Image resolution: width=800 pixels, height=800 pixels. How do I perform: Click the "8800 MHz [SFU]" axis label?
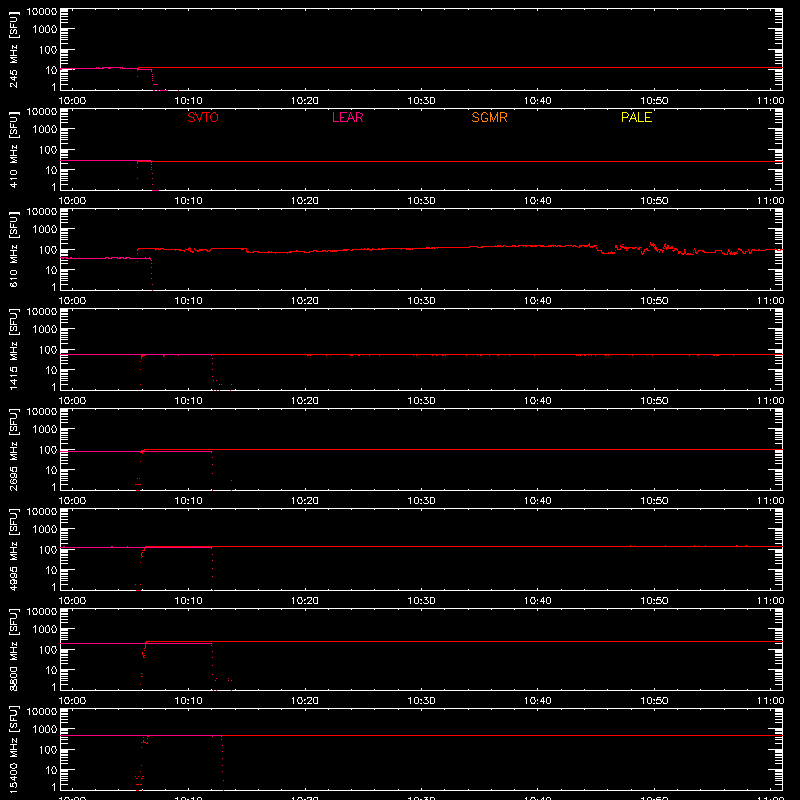(14, 649)
